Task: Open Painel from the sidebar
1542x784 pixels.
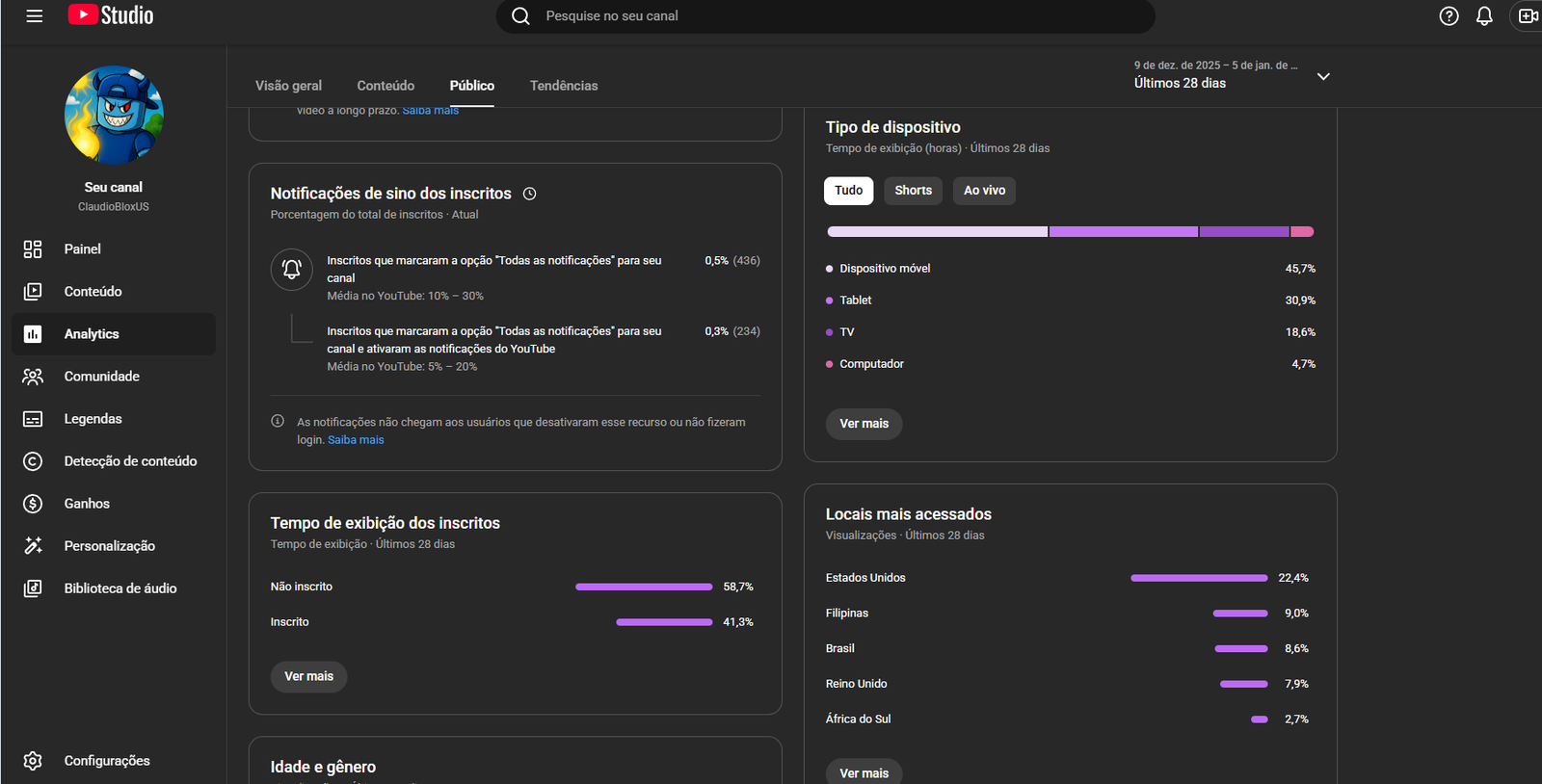Action: pos(82,249)
